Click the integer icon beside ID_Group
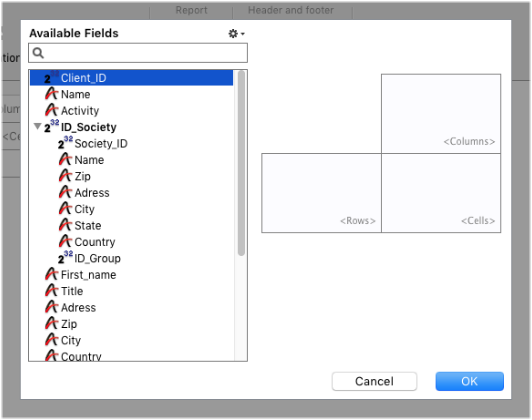This screenshot has height=420, width=532. pyautogui.click(x=65, y=257)
